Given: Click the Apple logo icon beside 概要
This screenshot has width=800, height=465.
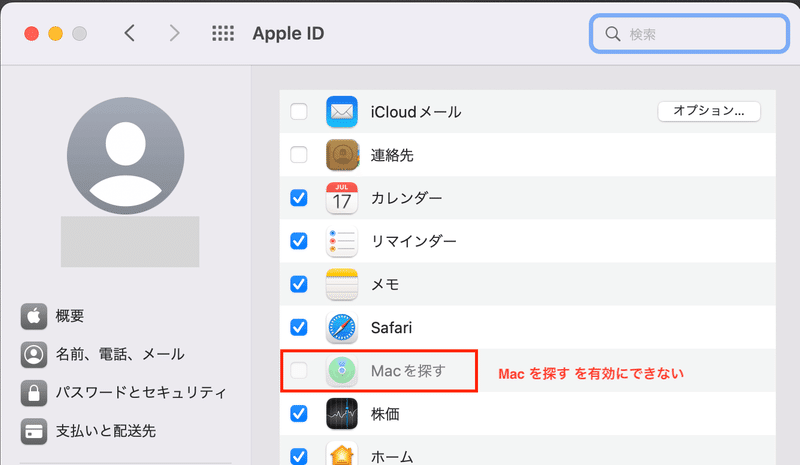Looking at the screenshot, I should tap(34, 316).
